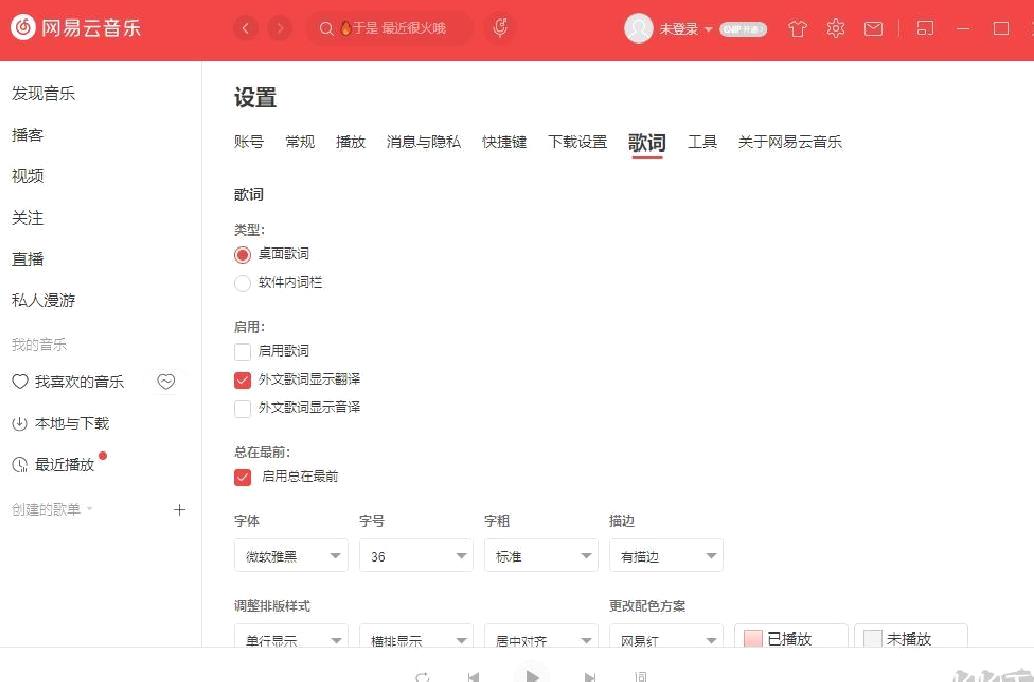This screenshot has height=682, width=1034.
Task: Click the 未登录 login text
Action: coord(679,29)
